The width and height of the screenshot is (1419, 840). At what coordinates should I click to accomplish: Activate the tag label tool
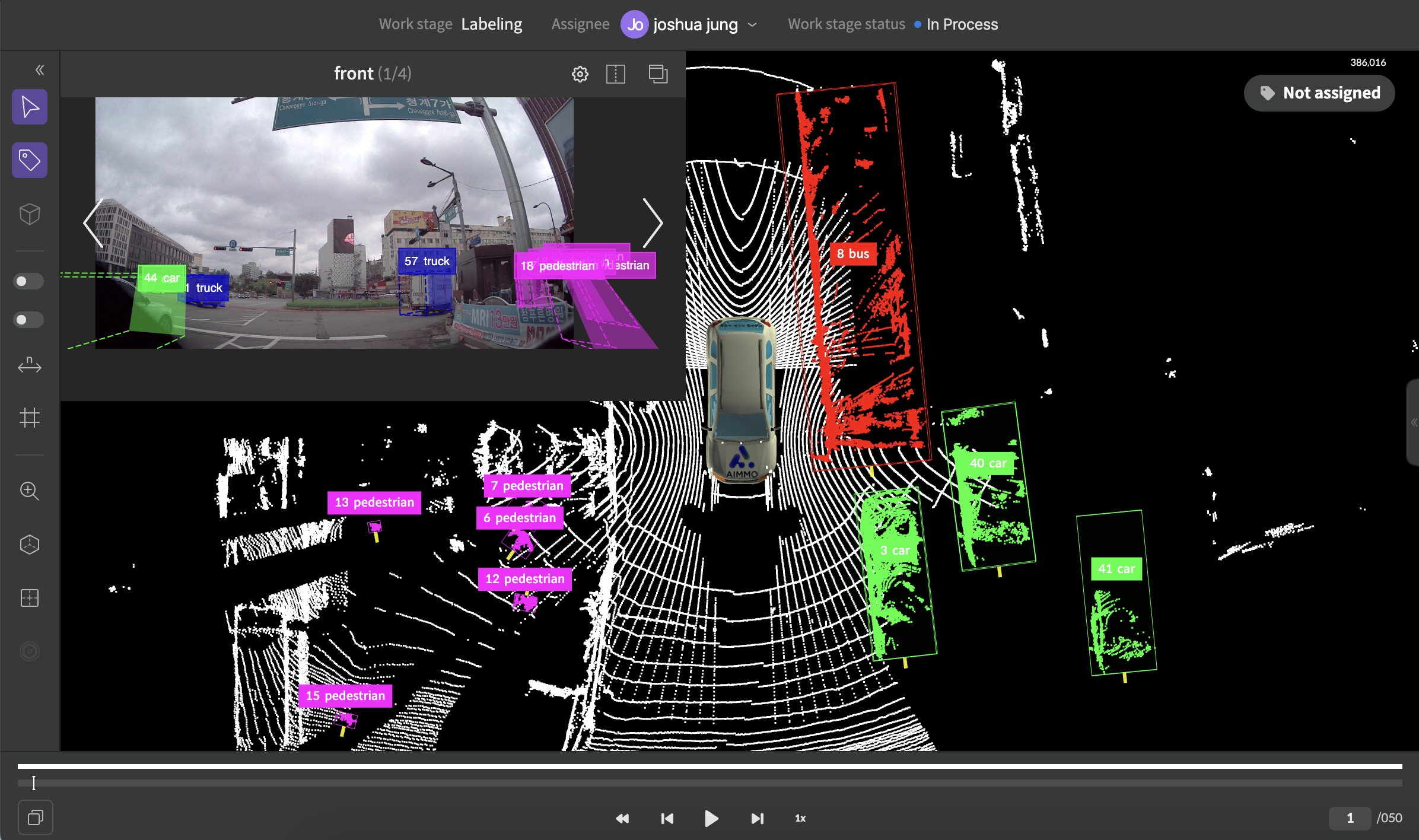pyautogui.click(x=30, y=160)
